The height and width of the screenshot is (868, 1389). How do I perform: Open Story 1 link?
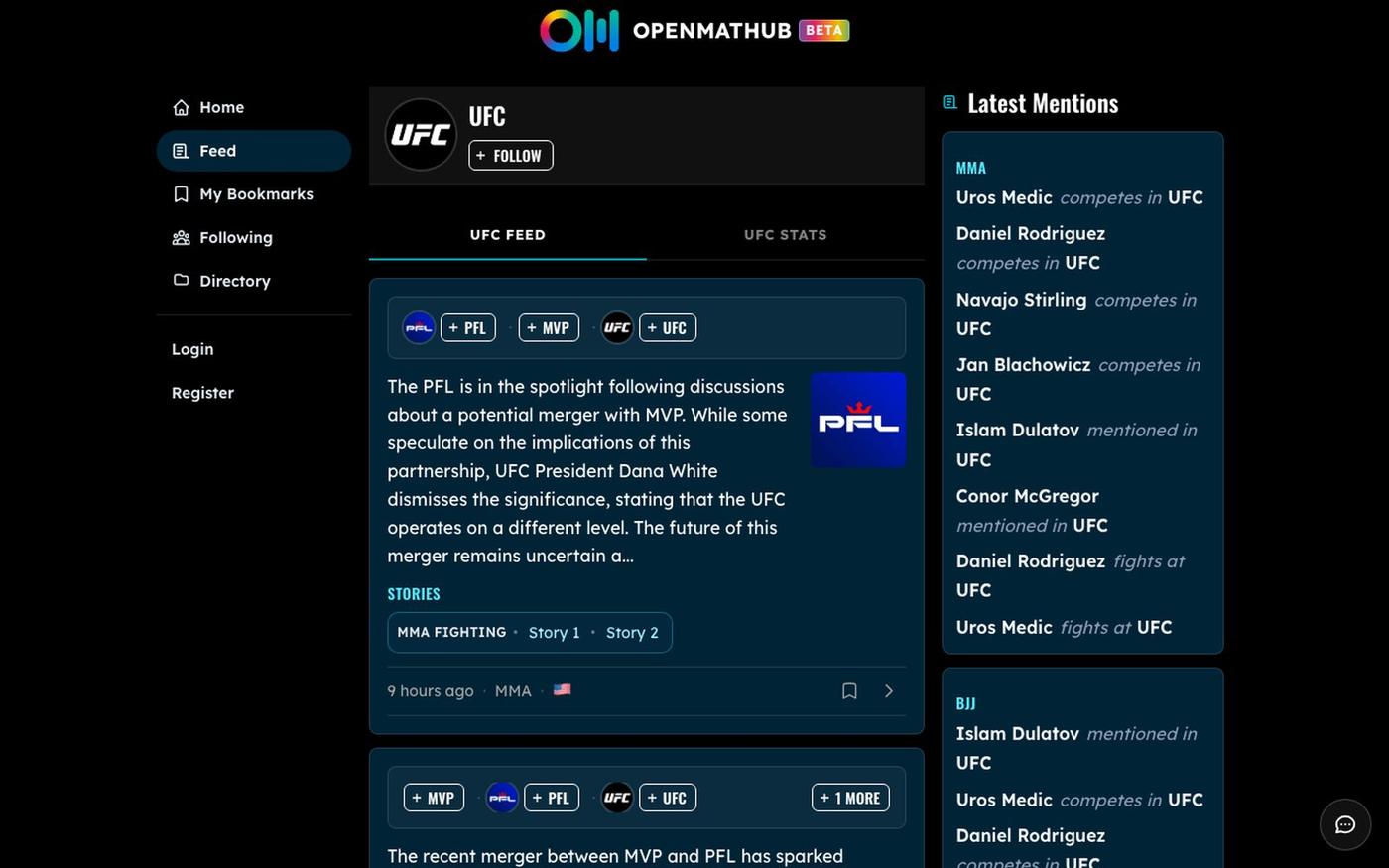tap(554, 633)
